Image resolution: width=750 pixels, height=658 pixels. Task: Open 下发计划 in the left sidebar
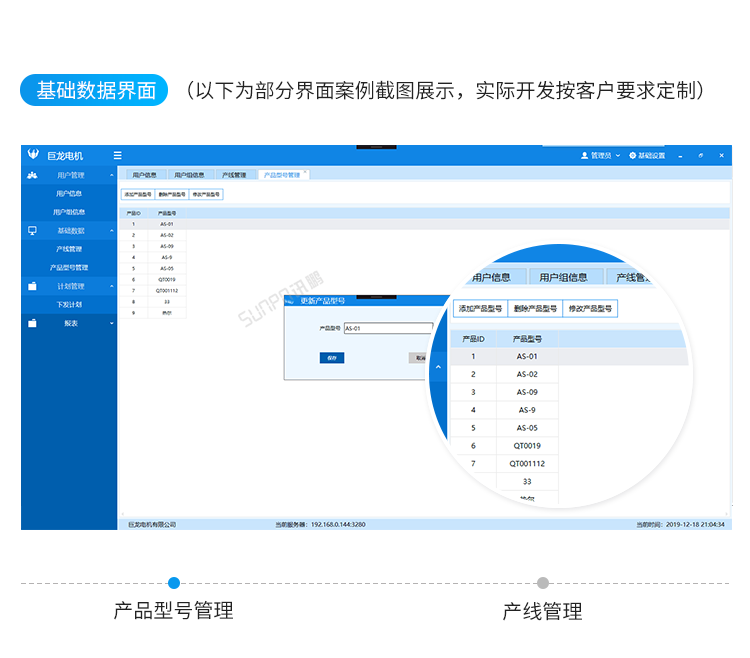(x=69, y=305)
